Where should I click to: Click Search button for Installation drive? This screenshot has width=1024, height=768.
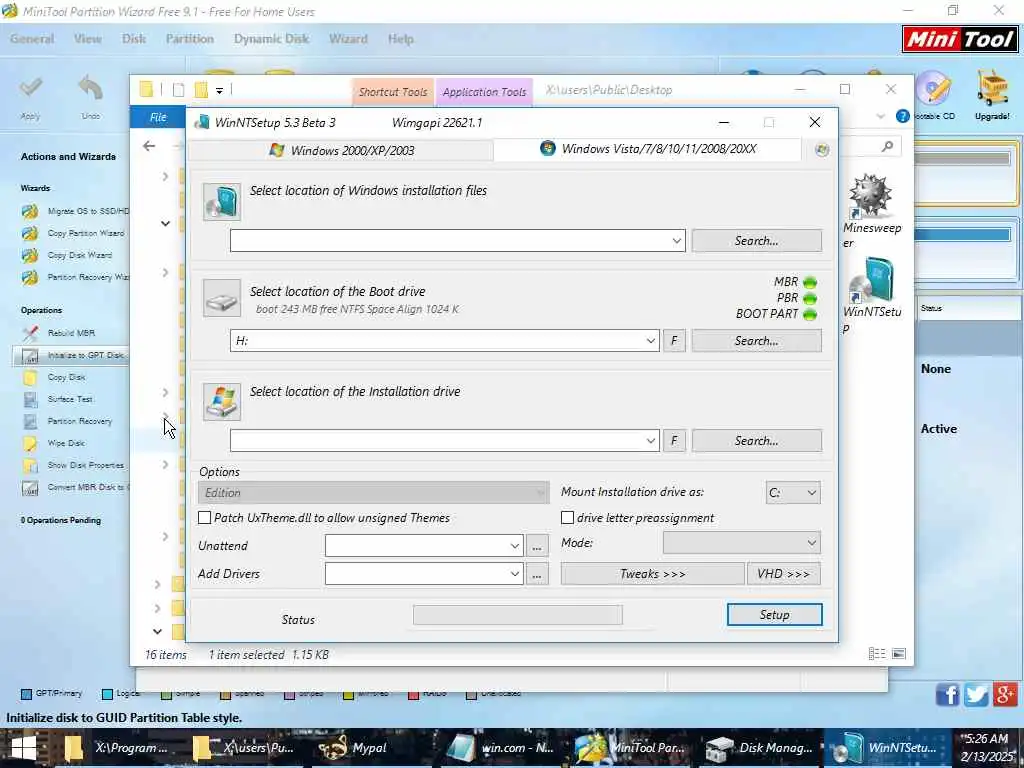pyautogui.click(x=756, y=441)
